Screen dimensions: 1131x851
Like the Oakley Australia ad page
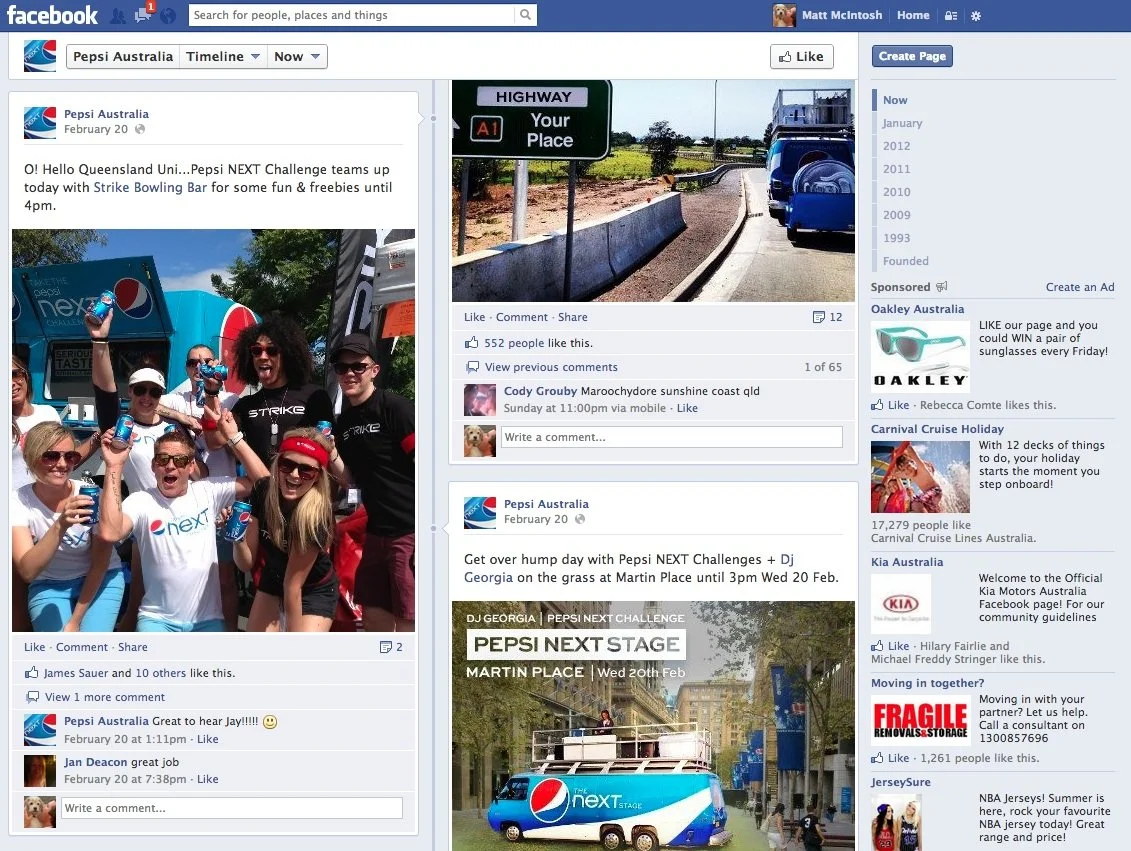pos(898,405)
